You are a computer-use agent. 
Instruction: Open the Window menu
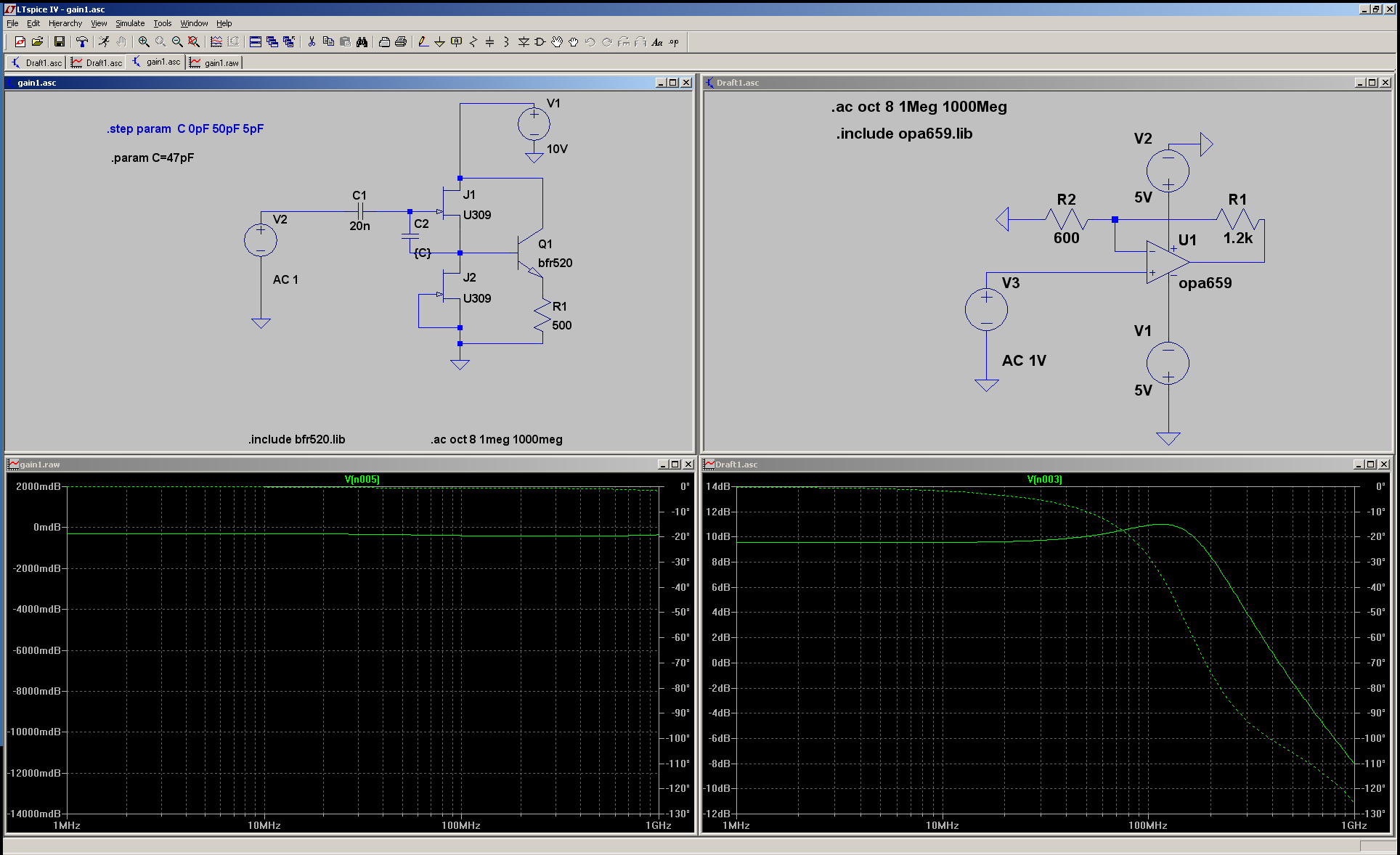click(194, 23)
